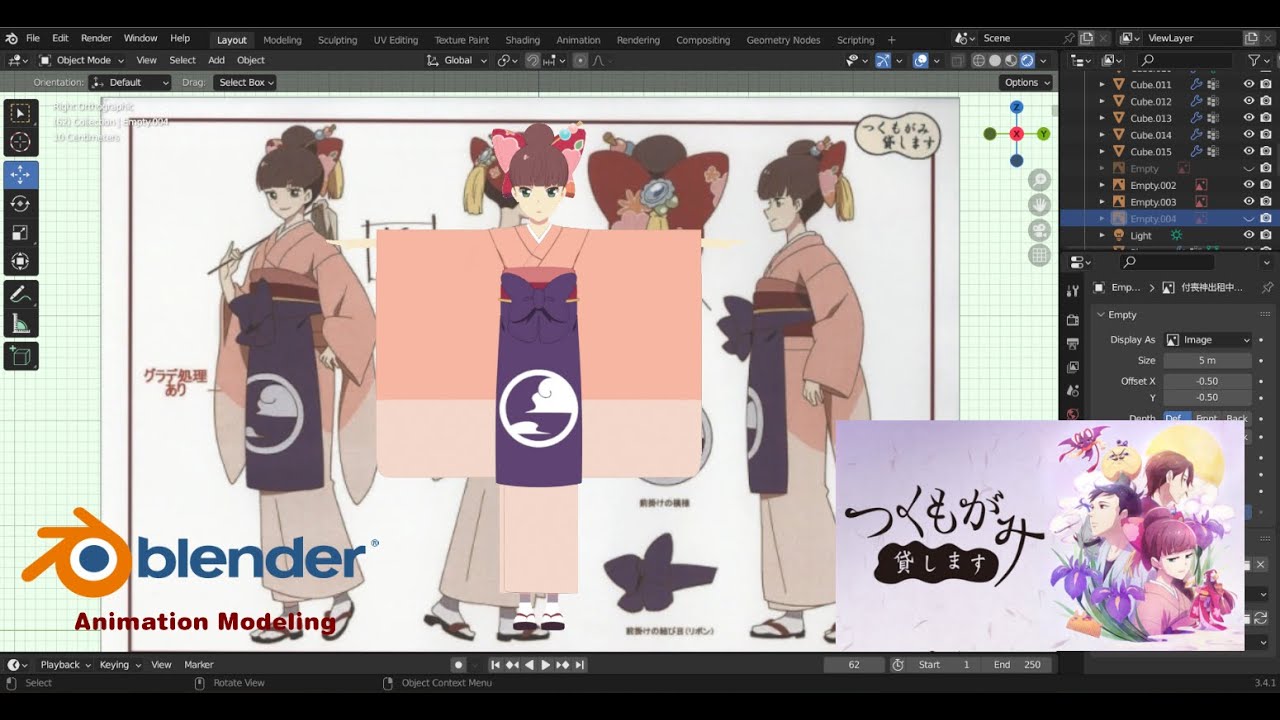Open the Drag Select Box dropdown
Viewport: 1280px width, 720px height.
point(244,83)
